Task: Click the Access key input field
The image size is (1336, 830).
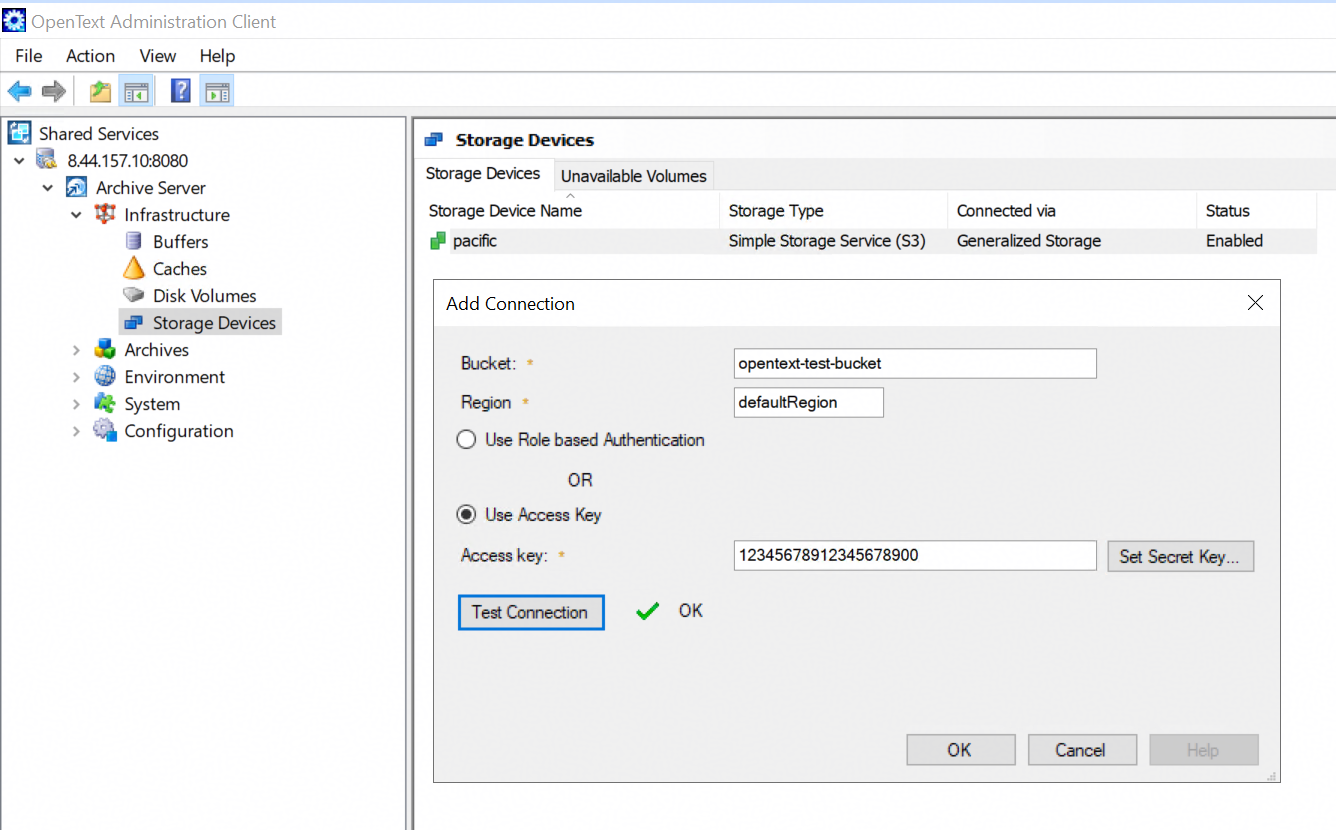Action: click(x=915, y=555)
